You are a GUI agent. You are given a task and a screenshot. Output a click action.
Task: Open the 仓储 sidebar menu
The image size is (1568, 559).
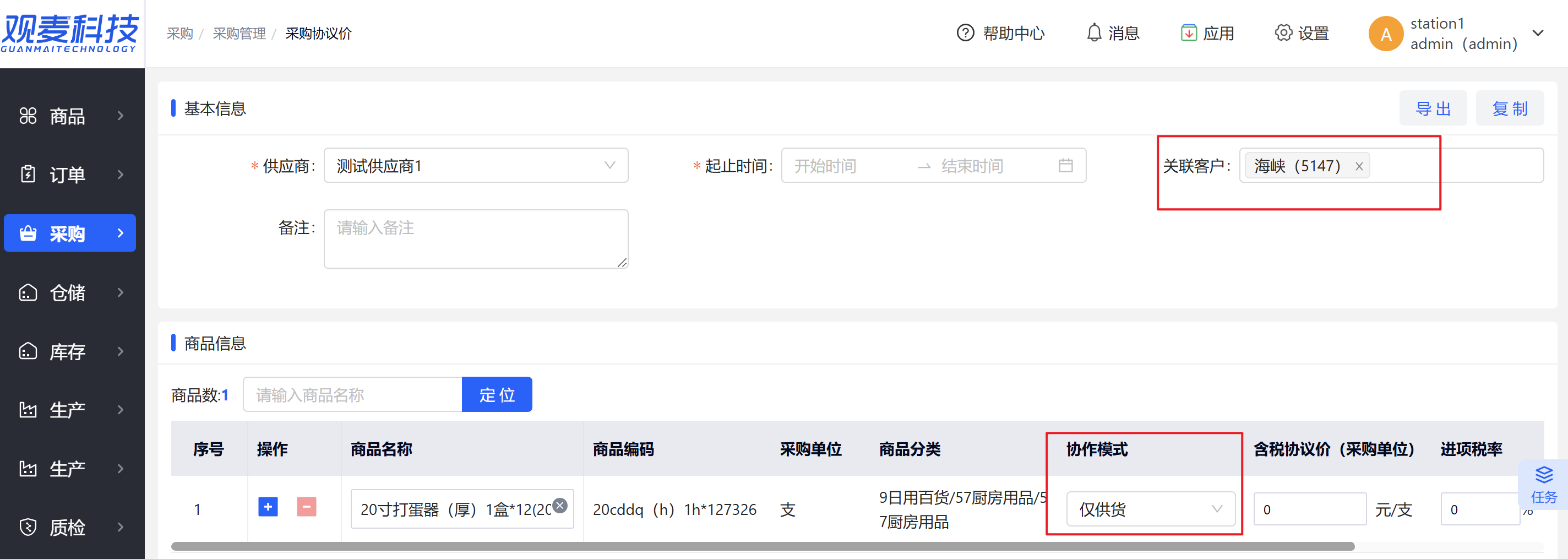(x=70, y=292)
